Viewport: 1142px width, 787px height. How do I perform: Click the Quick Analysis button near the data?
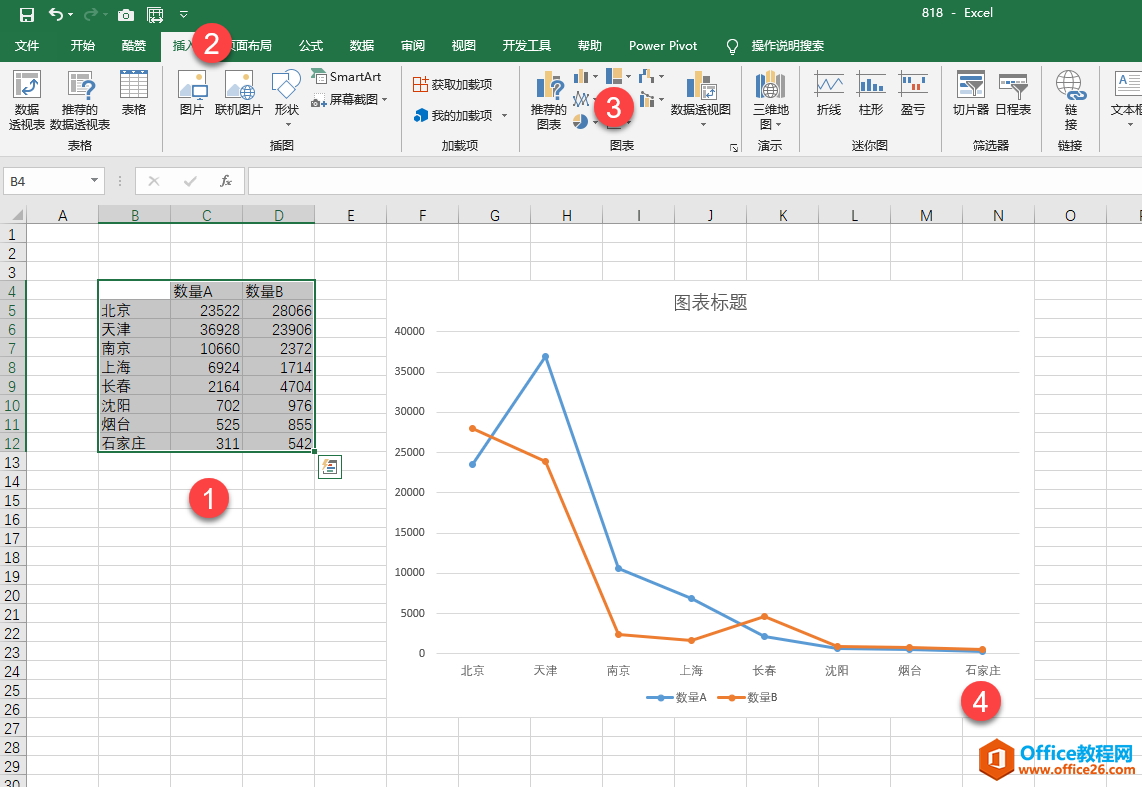[329, 466]
